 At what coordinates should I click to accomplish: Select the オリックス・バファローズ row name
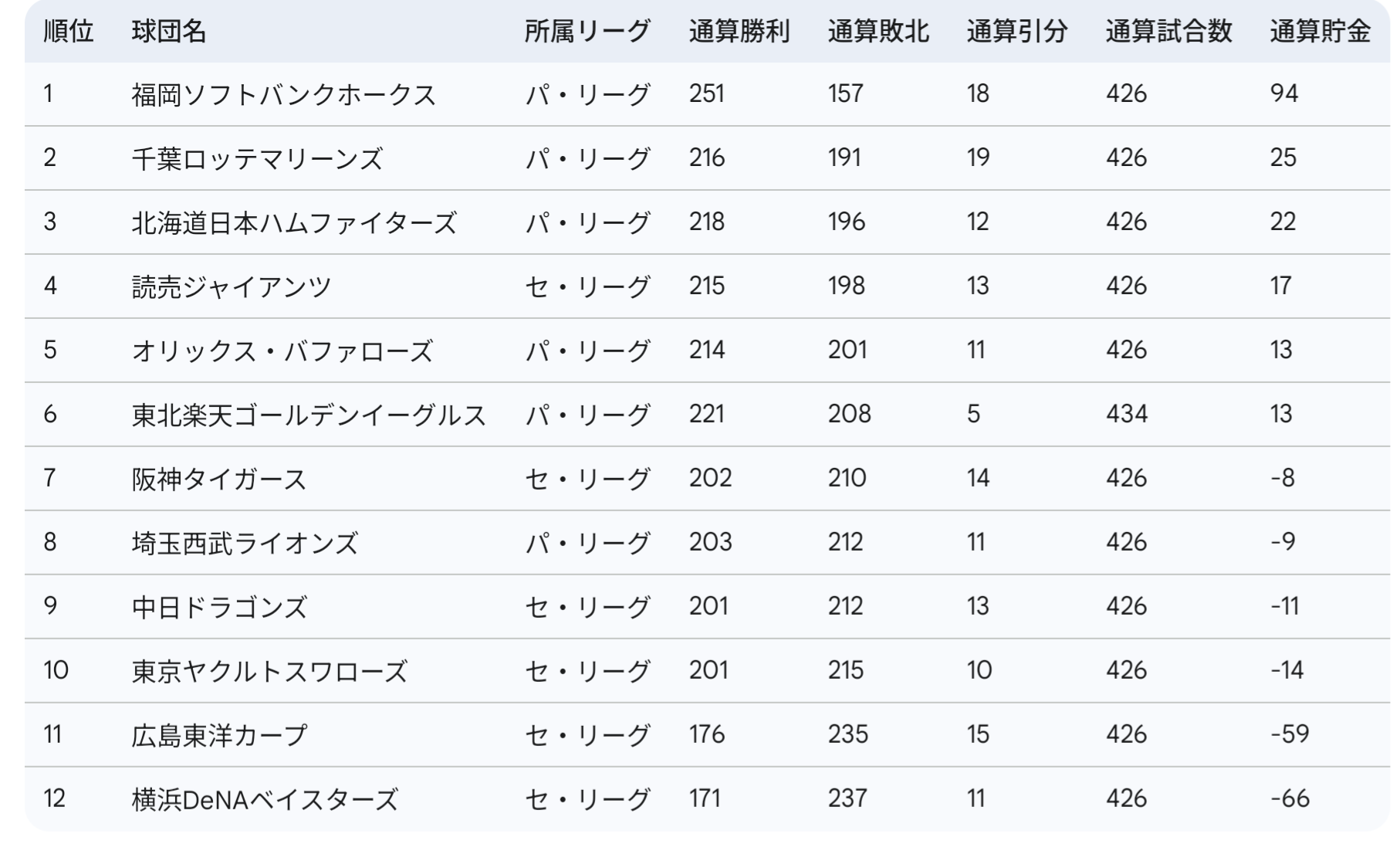tap(282, 351)
